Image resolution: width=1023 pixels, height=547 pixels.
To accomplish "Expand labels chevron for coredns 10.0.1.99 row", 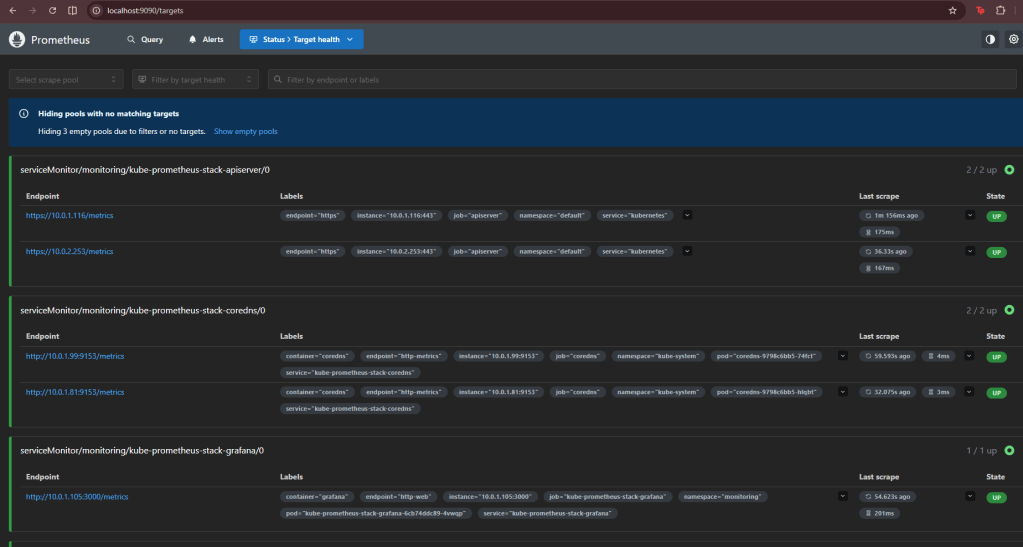I will [x=843, y=356].
